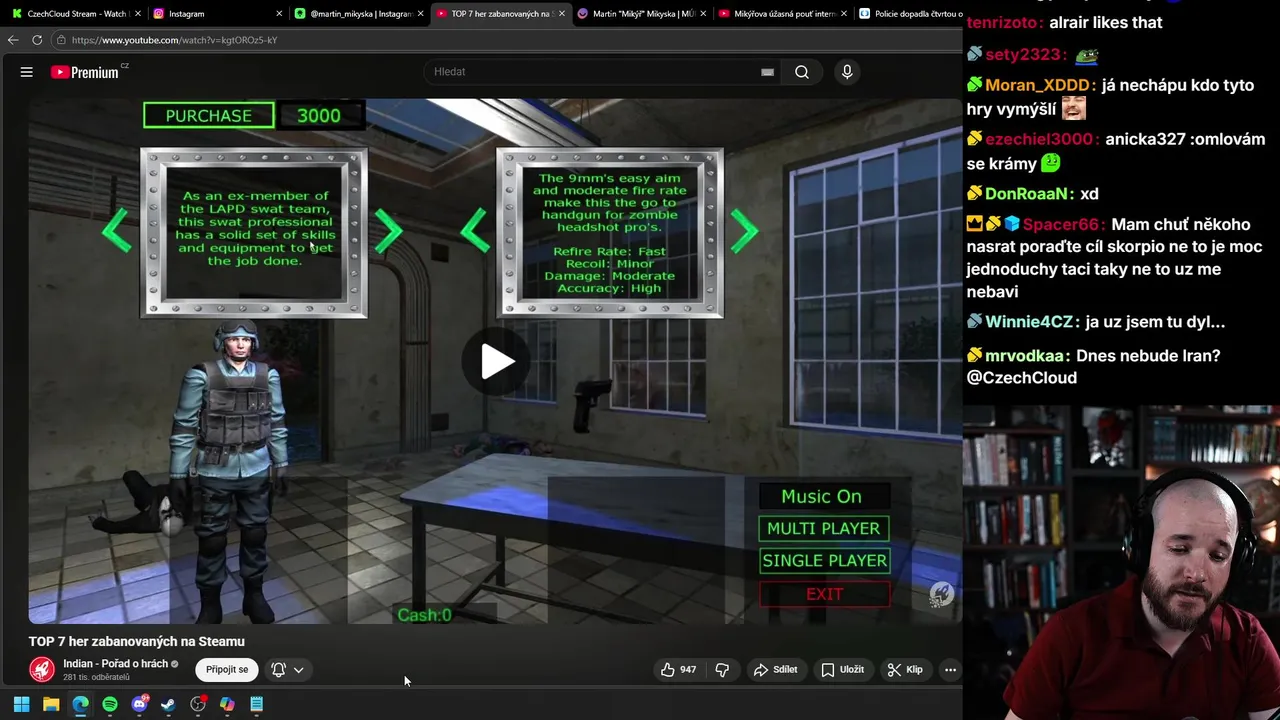Open File Explorer from taskbar
Image resolution: width=1280 pixels, height=720 pixels.
point(51,704)
